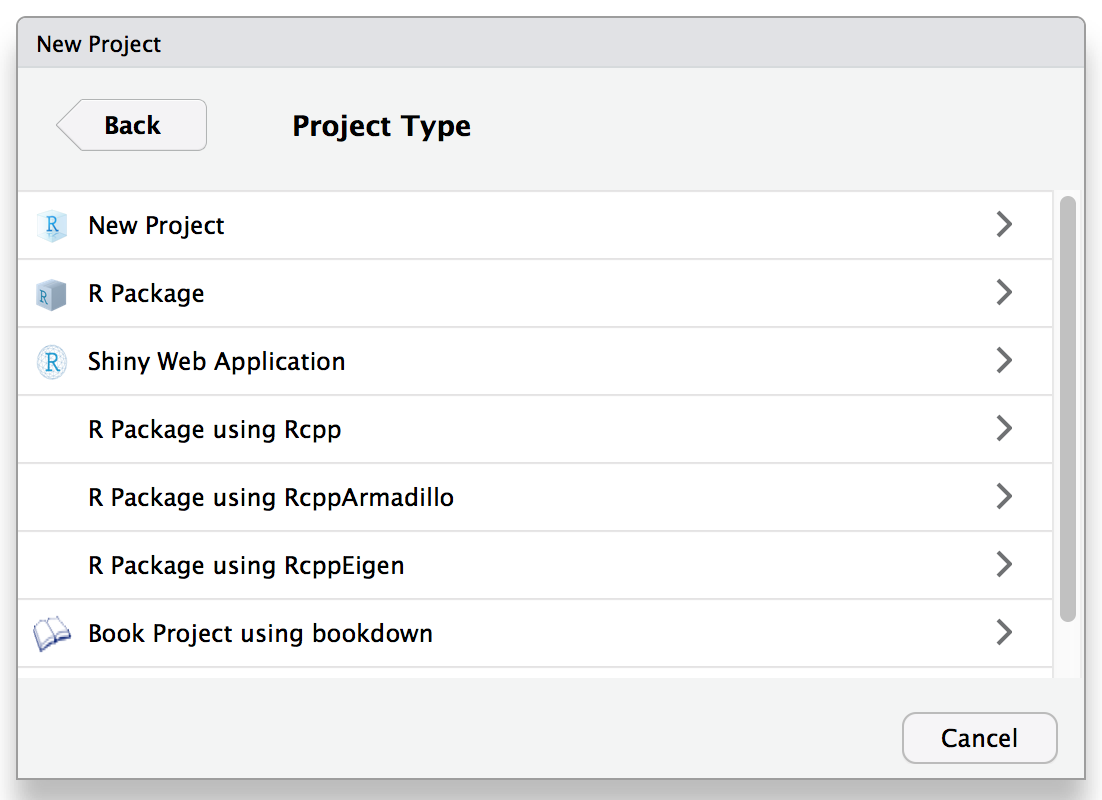The height and width of the screenshot is (800, 1102).
Task: Pick R Package using Rcpp text
Action: point(214,430)
